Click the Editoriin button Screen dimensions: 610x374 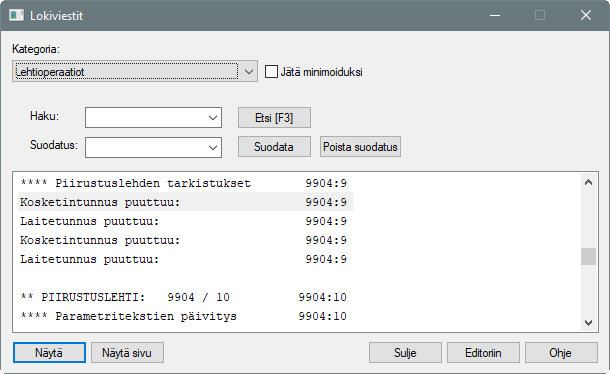[483, 353]
